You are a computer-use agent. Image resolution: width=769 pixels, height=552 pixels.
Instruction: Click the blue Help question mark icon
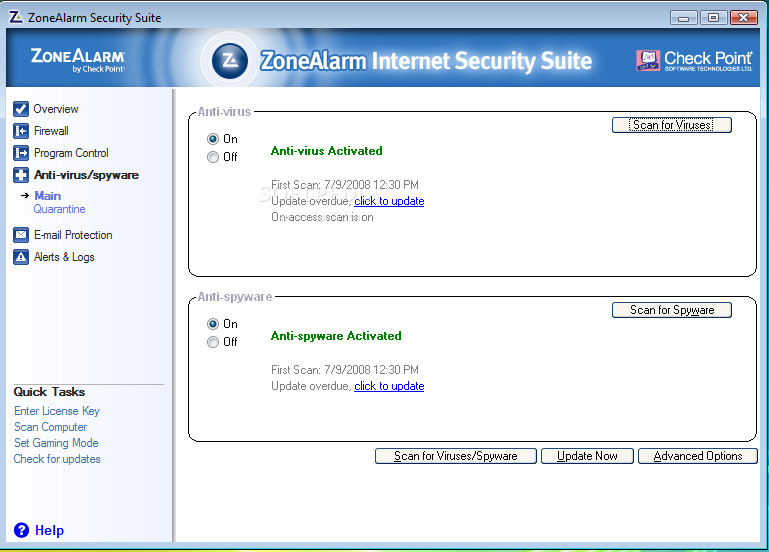click(21, 530)
